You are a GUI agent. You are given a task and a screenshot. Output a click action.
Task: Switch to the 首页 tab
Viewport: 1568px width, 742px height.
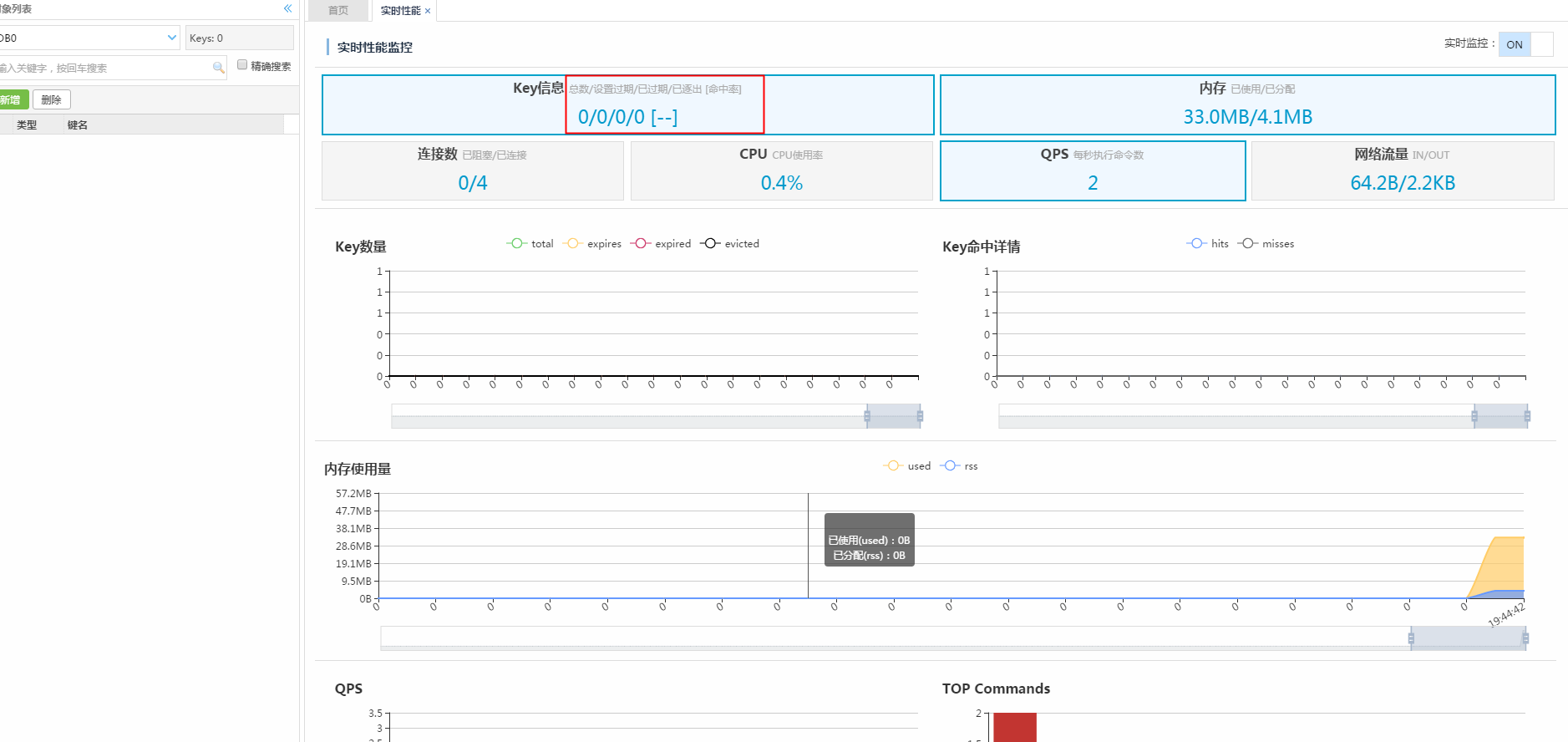click(x=338, y=11)
